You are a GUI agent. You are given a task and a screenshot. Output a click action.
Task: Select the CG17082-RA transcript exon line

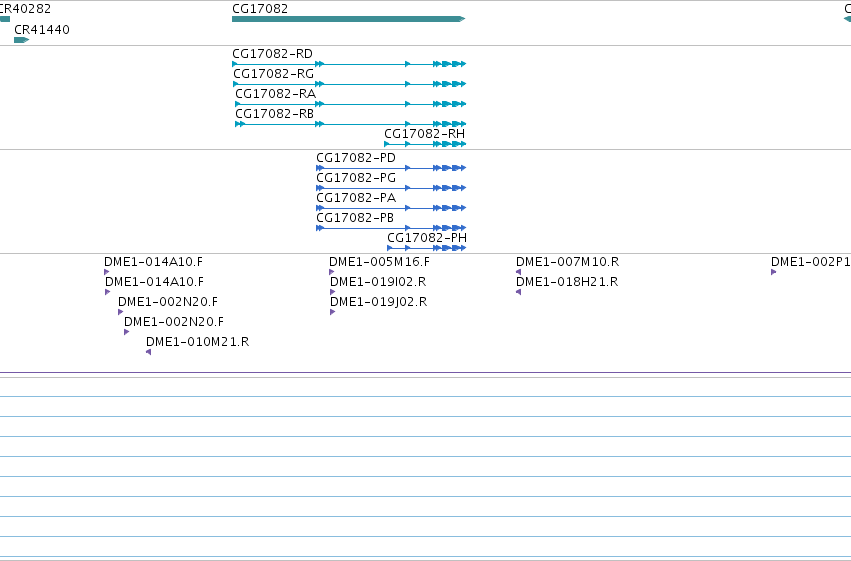(351, 104)
